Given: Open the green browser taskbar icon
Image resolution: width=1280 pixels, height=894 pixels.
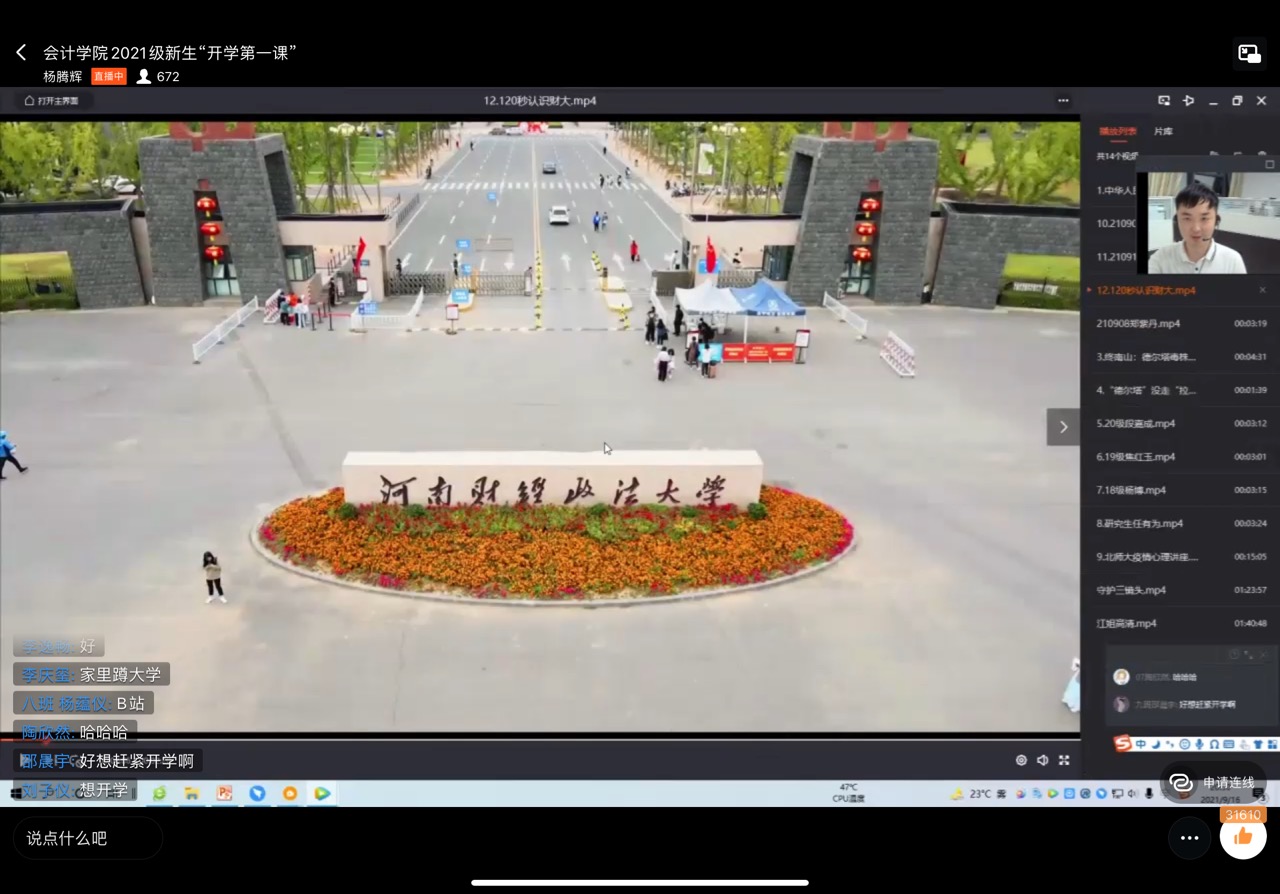Looking at the screenshot, I should pyautogui.click(x=159, y=793).
